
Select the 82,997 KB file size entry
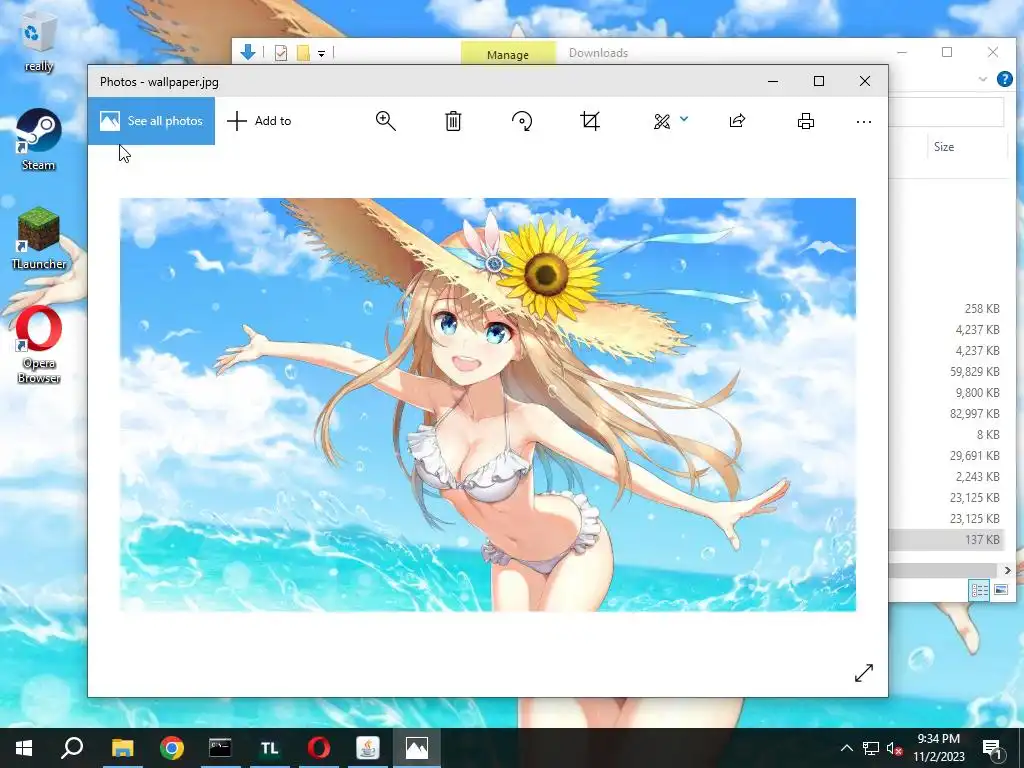(974, 413)
